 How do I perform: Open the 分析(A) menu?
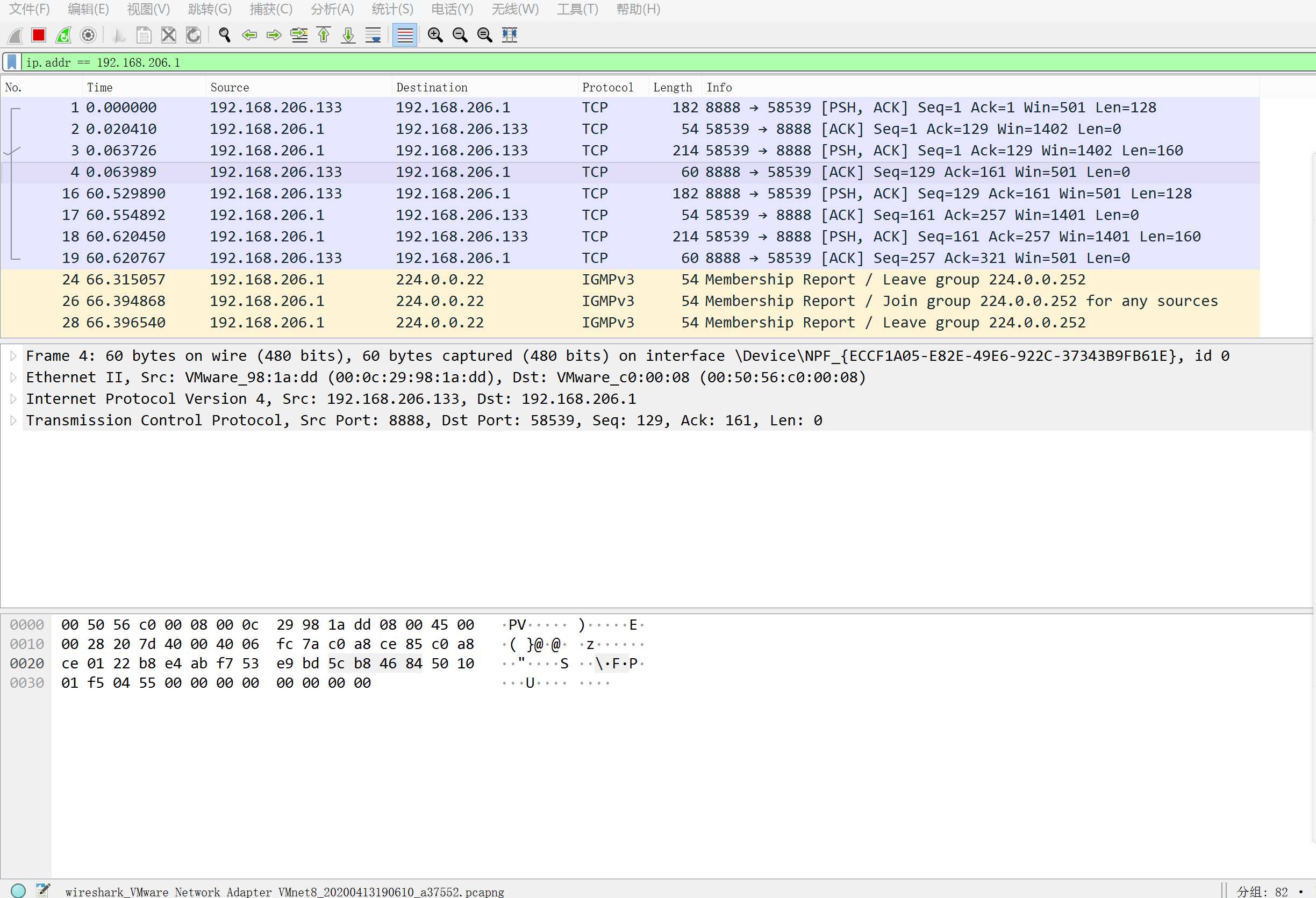332,9
